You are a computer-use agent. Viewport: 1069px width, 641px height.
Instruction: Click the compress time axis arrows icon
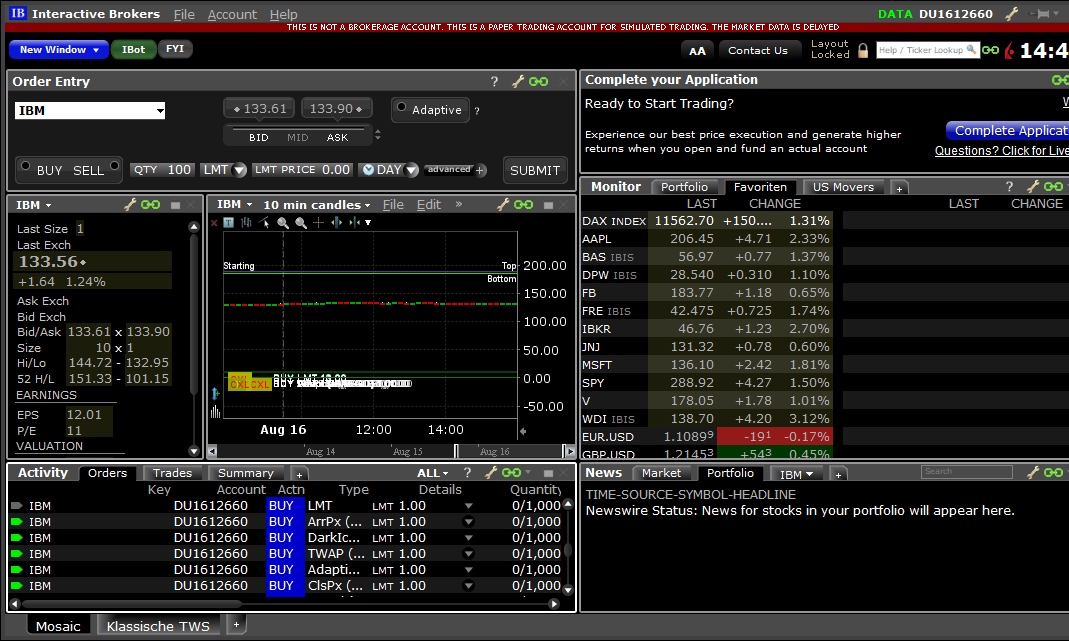[355, 222]
